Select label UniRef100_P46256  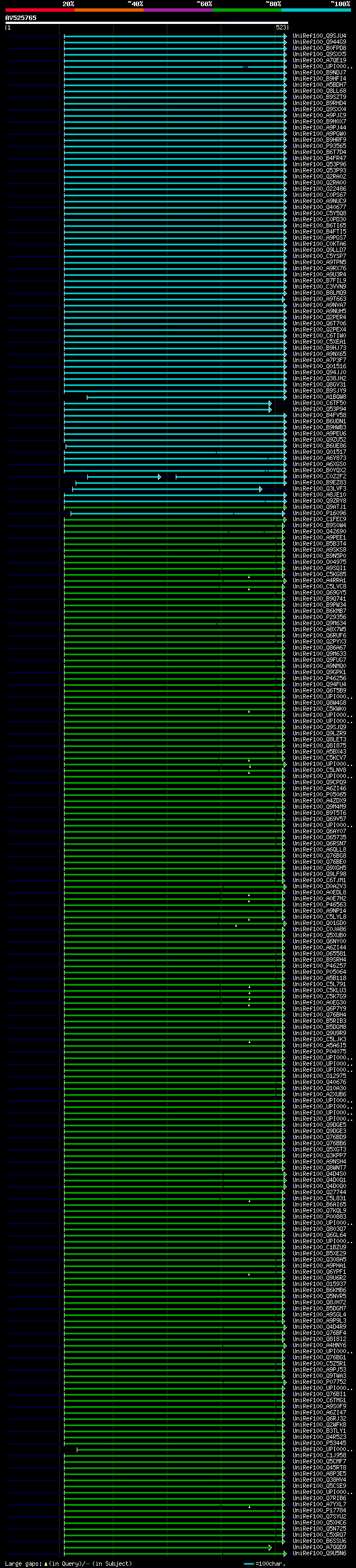click(x=319, y=678)
